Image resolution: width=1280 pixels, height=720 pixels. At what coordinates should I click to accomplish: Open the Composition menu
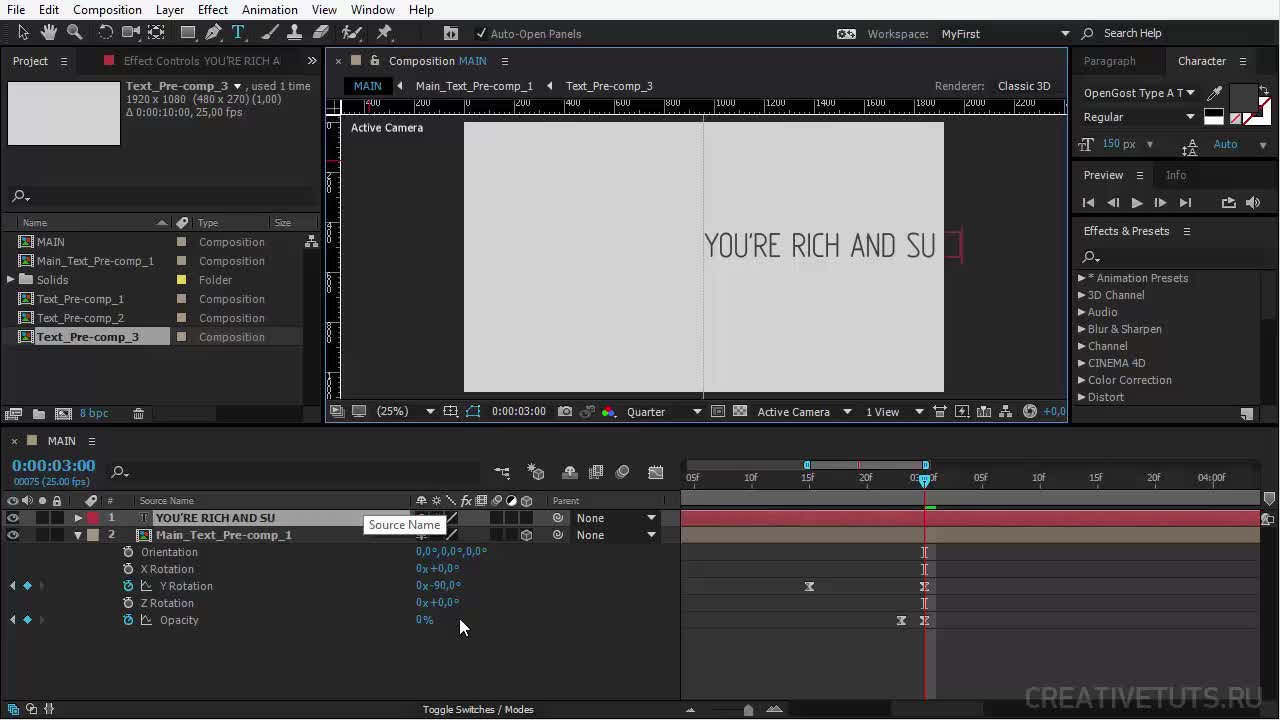[107, 10]
